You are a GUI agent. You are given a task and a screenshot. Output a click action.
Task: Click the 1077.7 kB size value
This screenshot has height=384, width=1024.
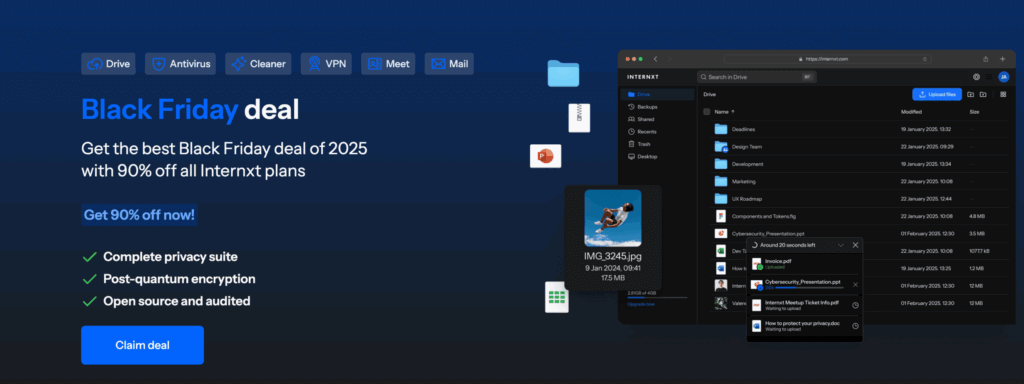[979, 250]
